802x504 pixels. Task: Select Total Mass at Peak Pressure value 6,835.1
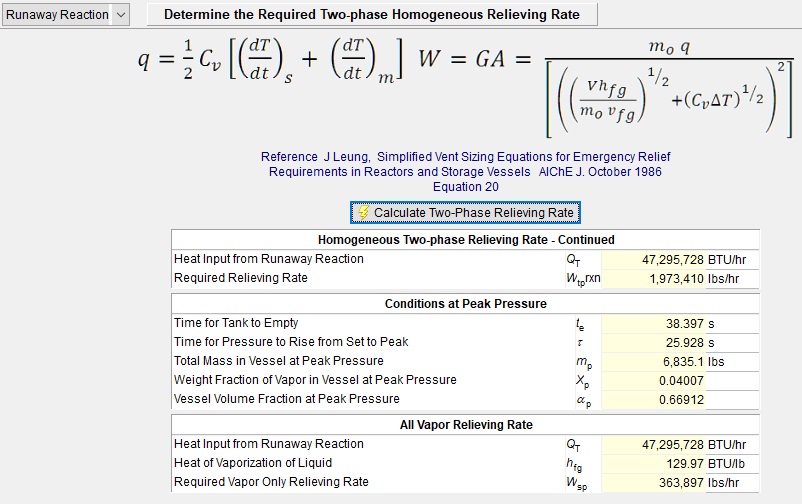(x=653, y=362)
